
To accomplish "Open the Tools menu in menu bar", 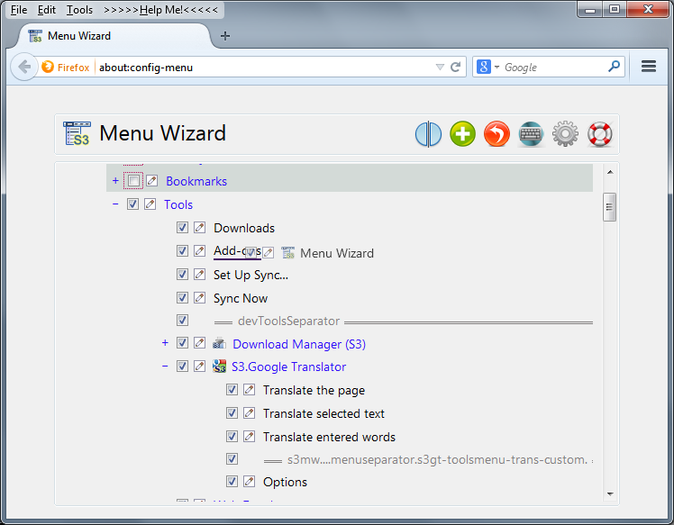I will 80,9.
